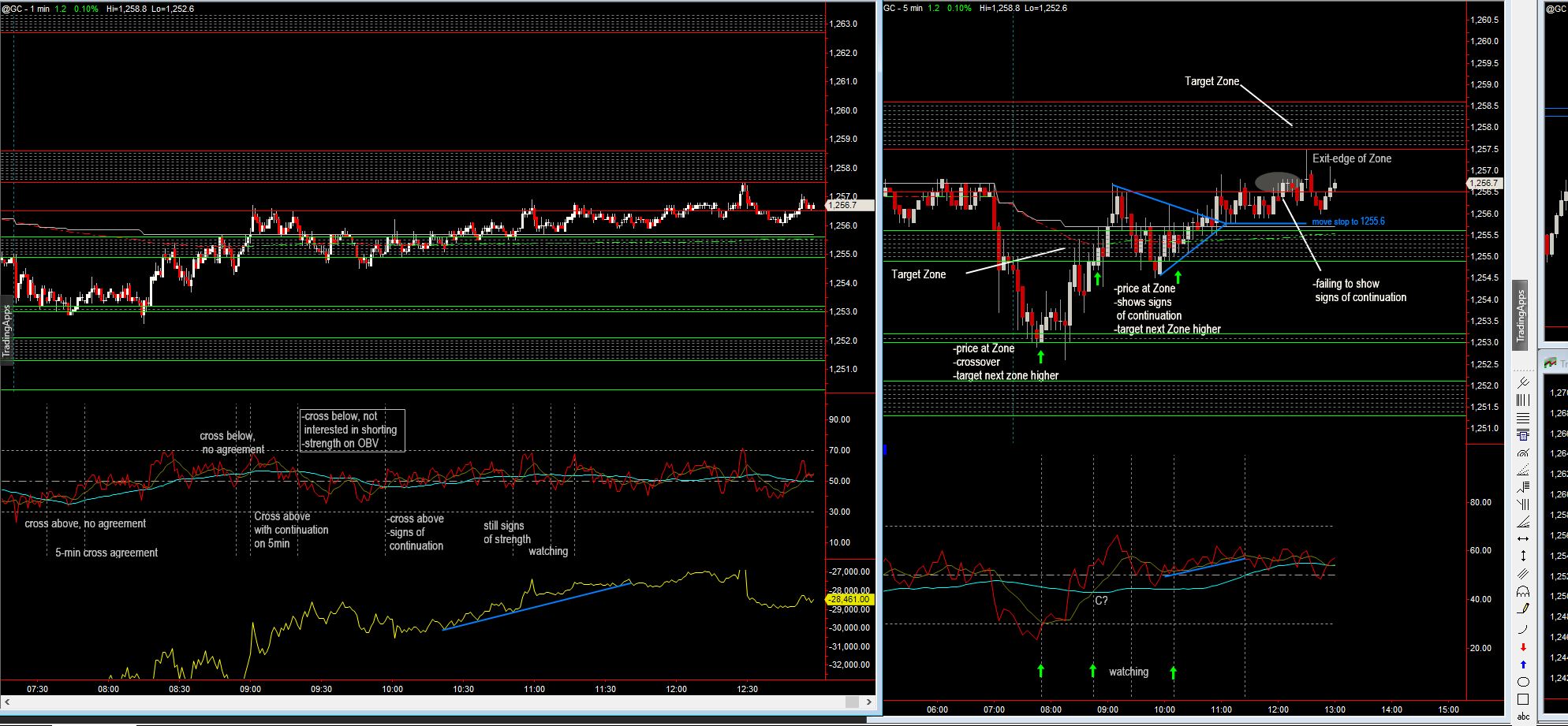Select the 'Cross above with continuation on 5min' note
Image resolution: width=1568 pixels, height=726 pixels.
[x=291, y=530]
